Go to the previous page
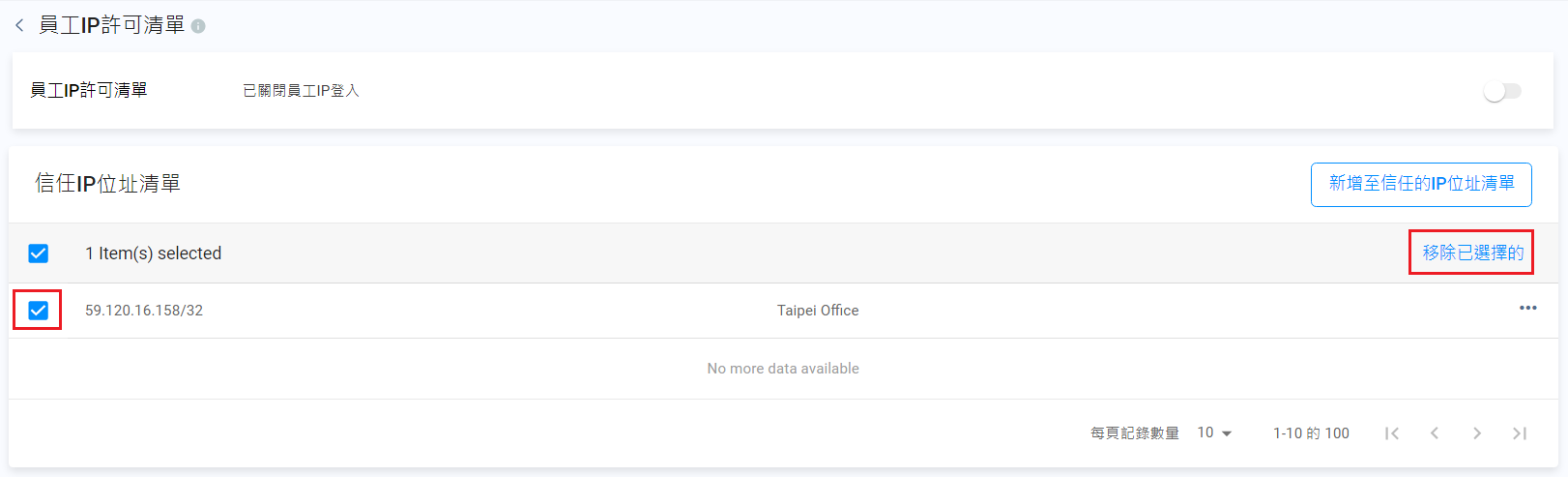Image resolution: width=1568 pixels, height=477 pixels. tap(1435, 433)
